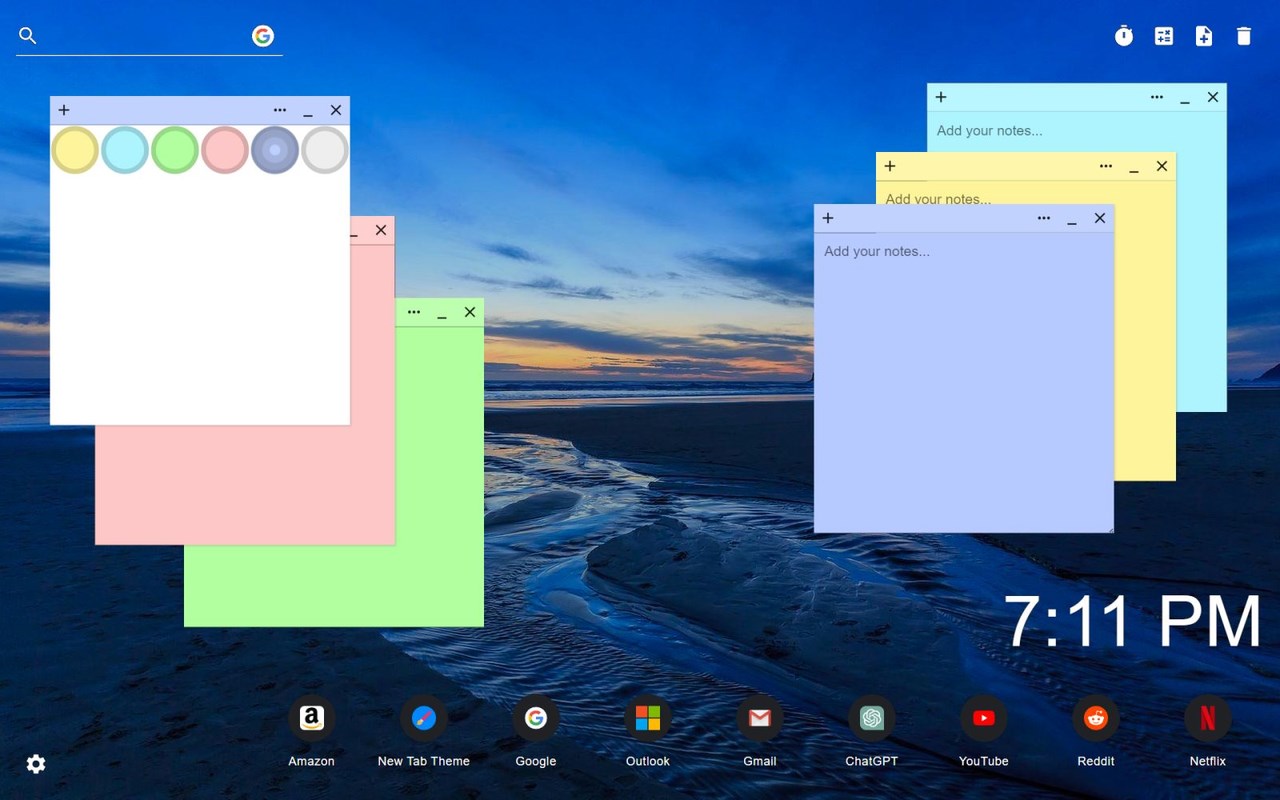Close the green note

pos(470,312)
